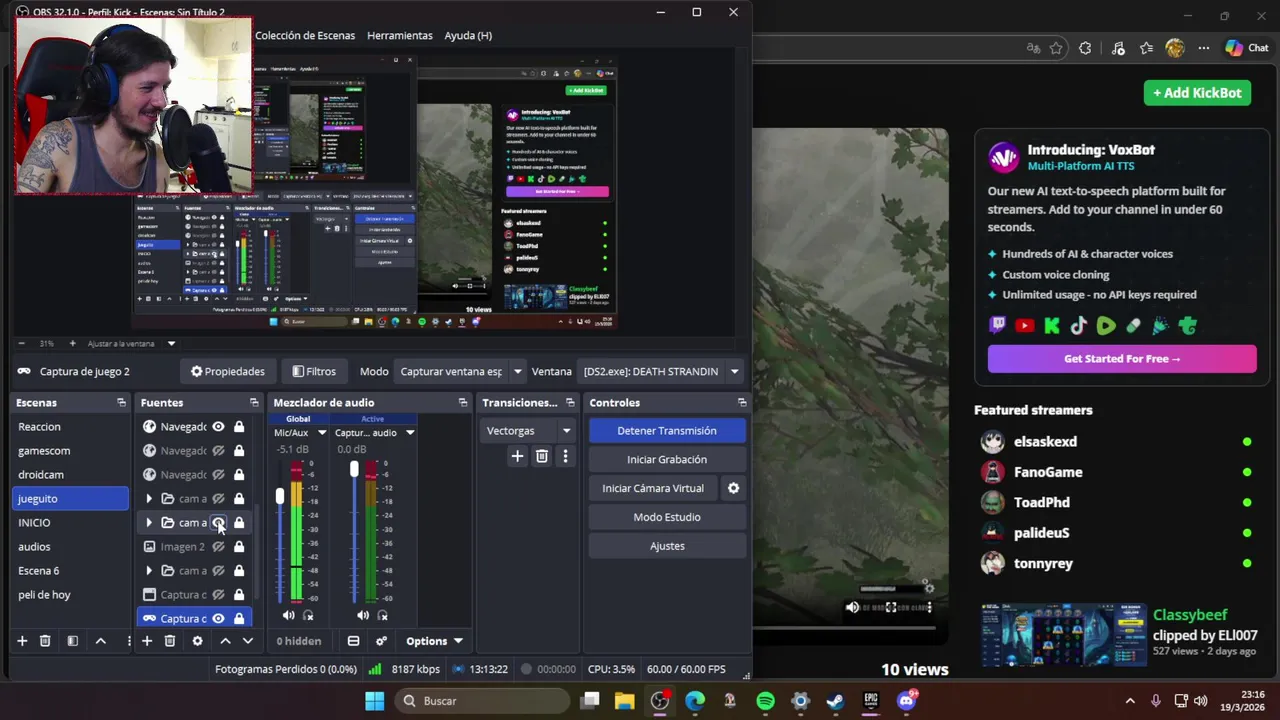Open source properties gear in the Fuentes toolbar
This screenshot has width=1280, height=720.
tap(197, 641)
